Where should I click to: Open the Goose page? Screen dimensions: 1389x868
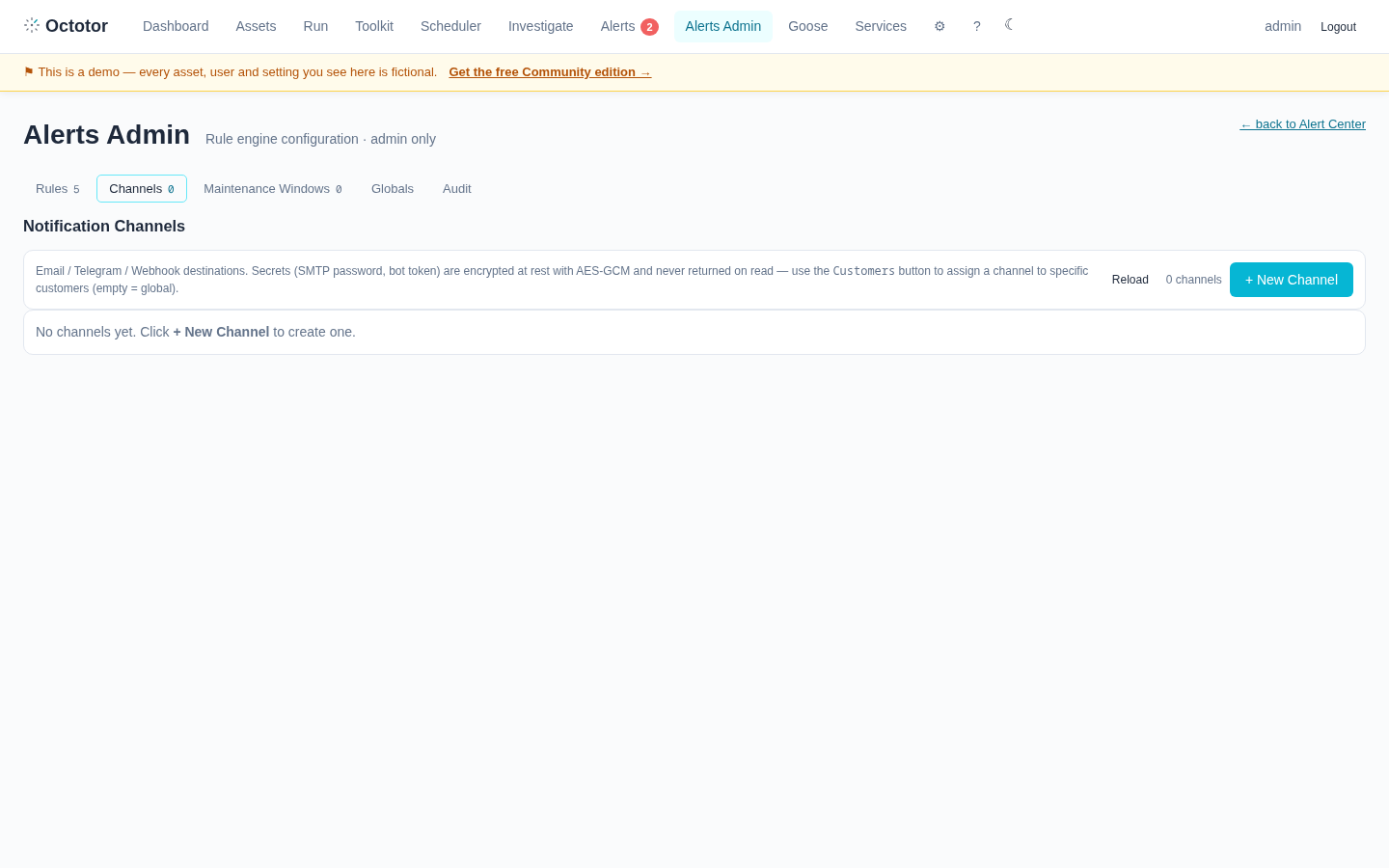coord(807,26)
